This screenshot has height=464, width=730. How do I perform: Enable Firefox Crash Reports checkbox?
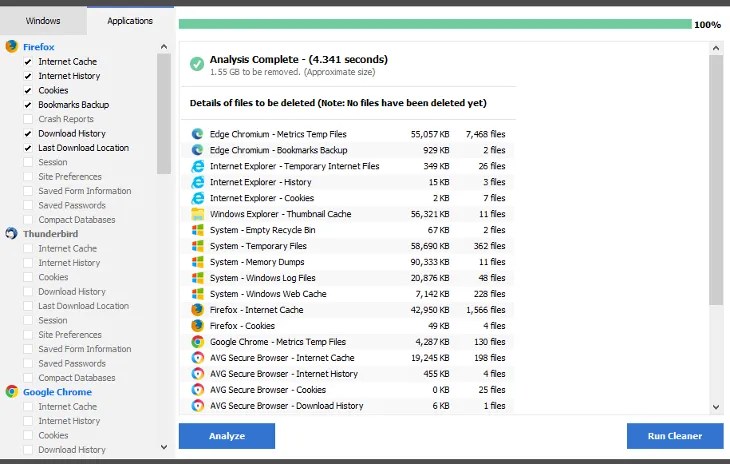pyautogui.click(x=28, y=119)
